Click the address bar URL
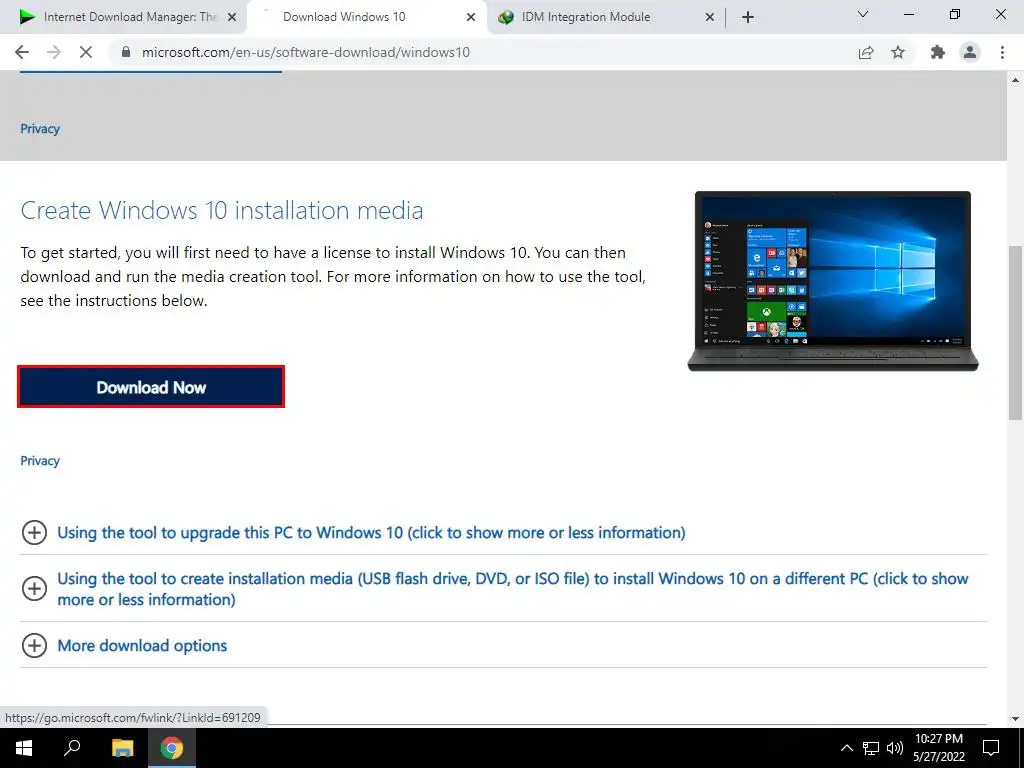The width and height of the screenshot is (1024, 768). 306,52
